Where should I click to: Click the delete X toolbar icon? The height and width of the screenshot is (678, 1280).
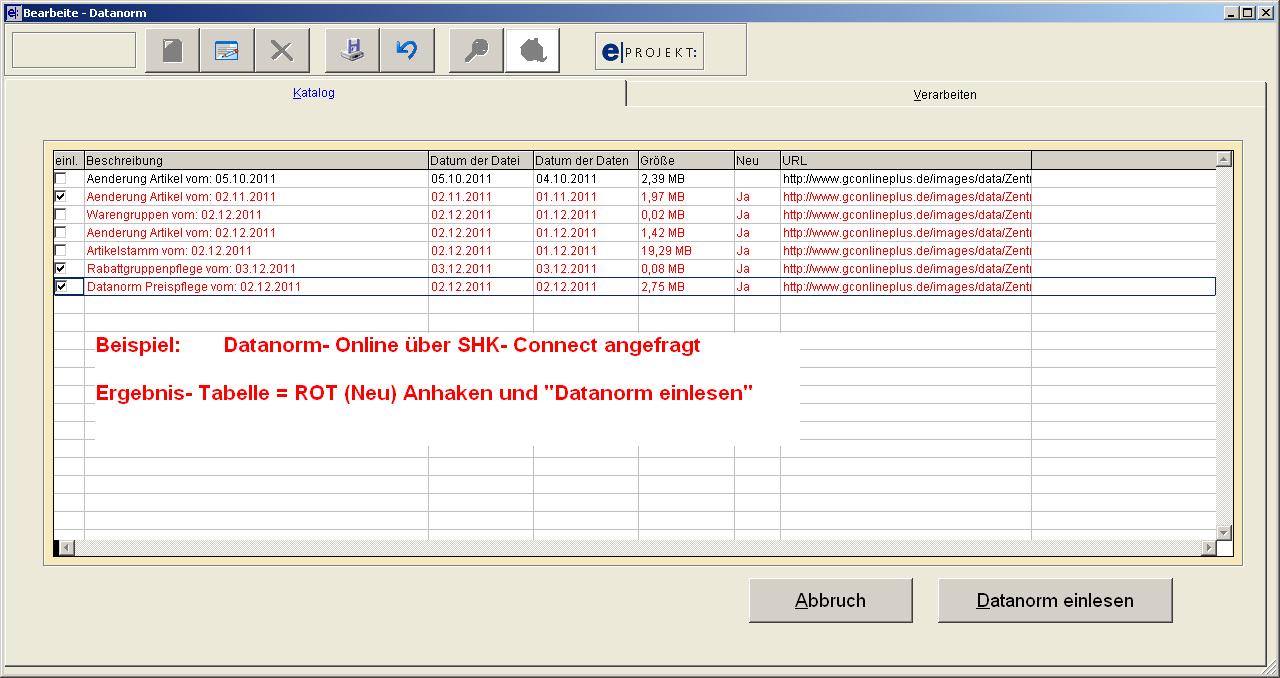(x=282, y=51)
